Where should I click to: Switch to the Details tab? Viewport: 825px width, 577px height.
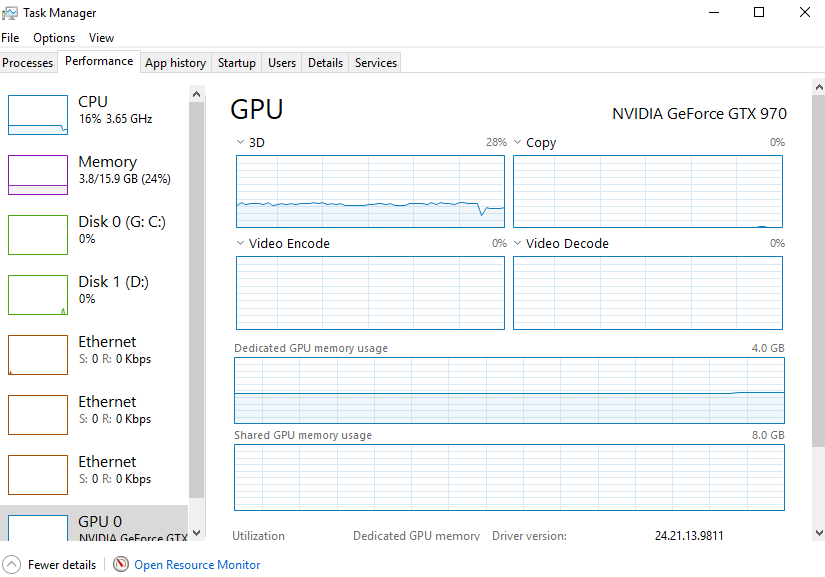click(325, 63)
